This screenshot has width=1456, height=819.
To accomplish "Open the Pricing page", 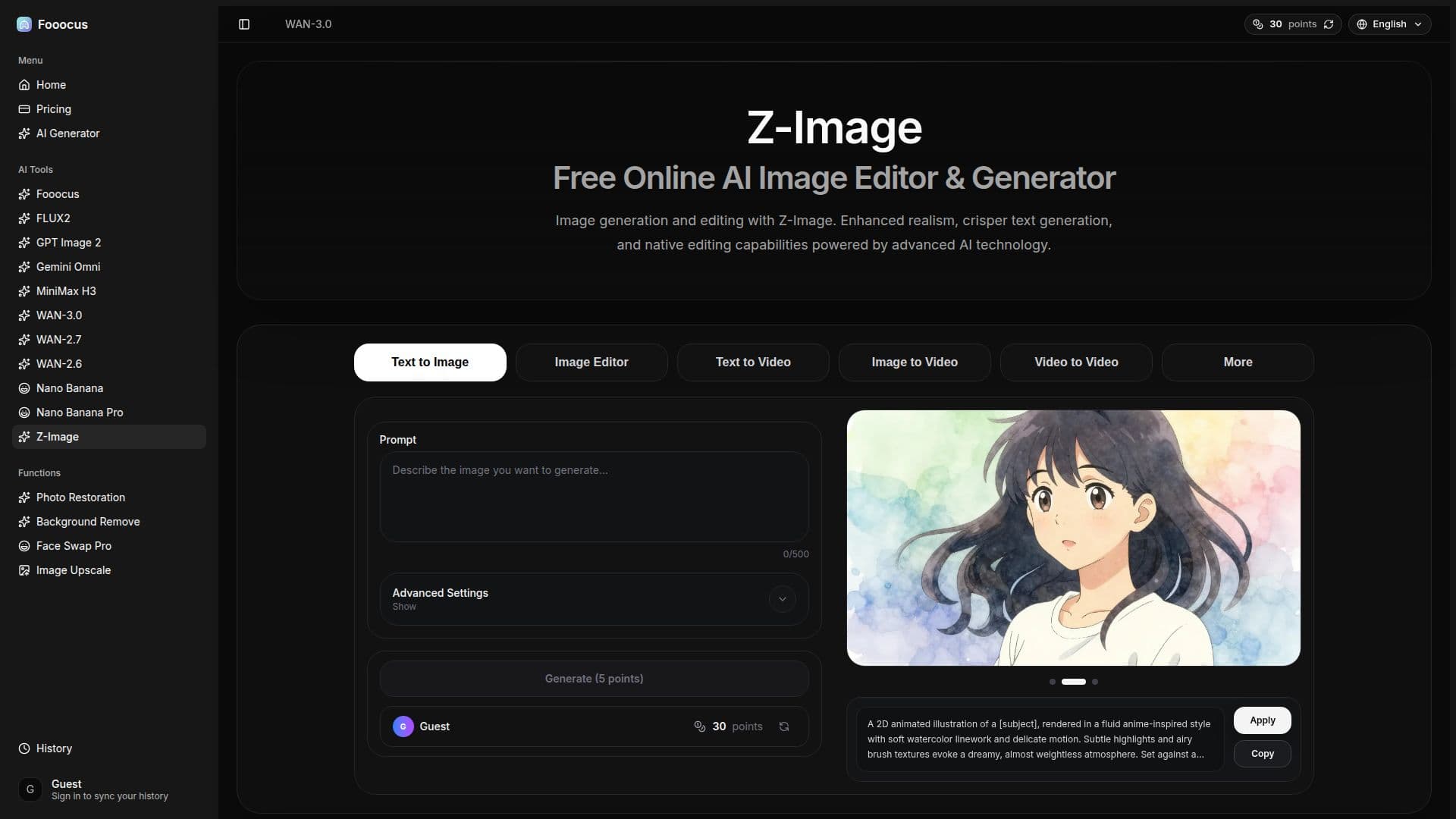I will [x=109, y=109].
